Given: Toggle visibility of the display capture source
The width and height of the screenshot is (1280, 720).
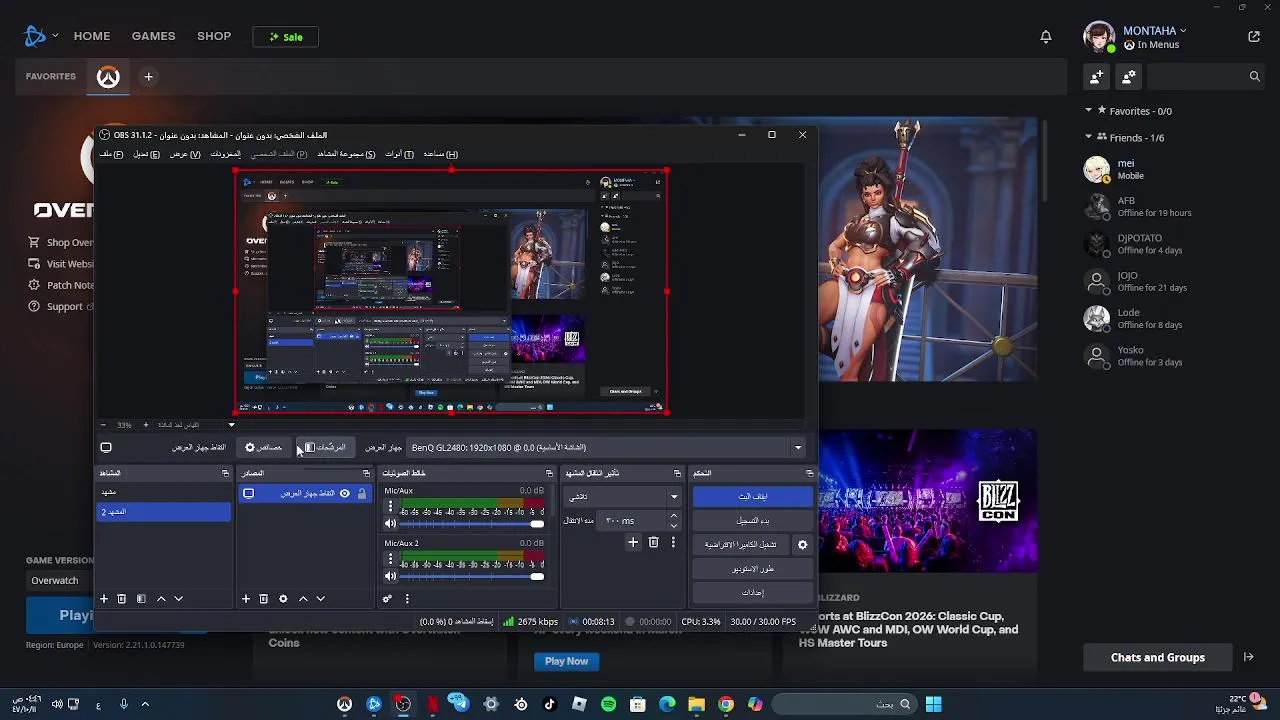Looking at the screenshot, I should click(345, 494).
